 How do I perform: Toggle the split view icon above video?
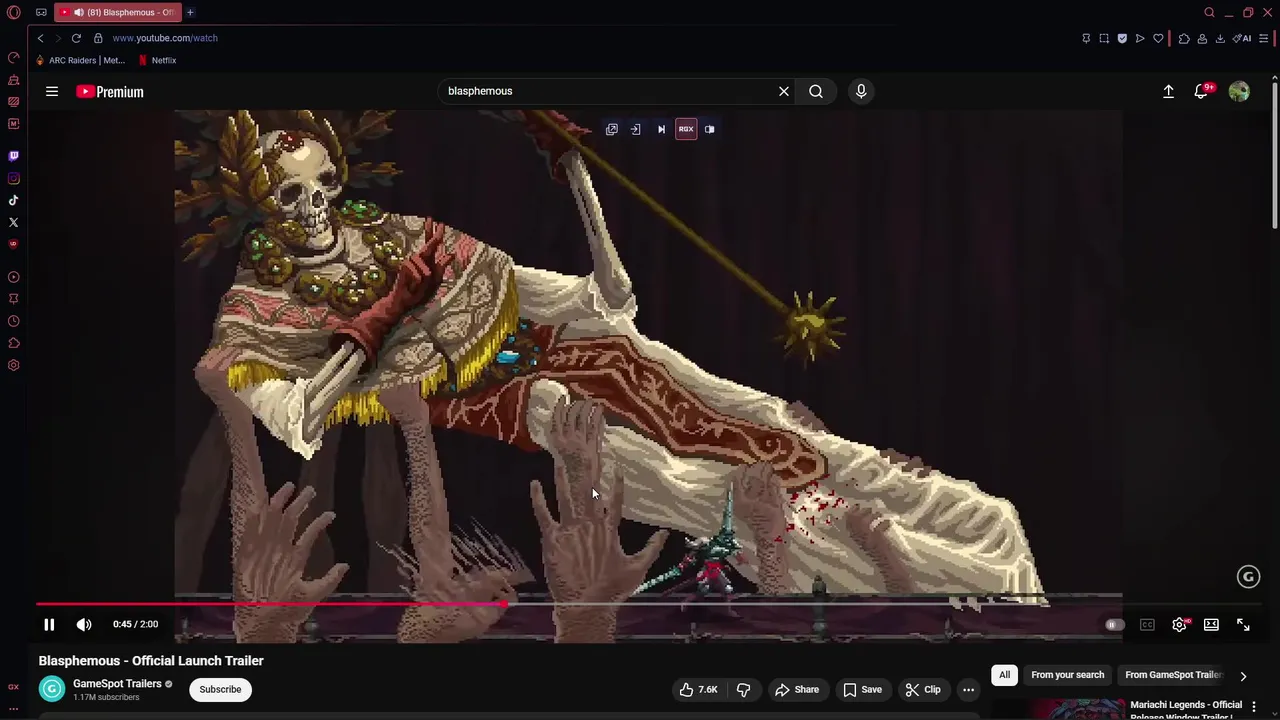click(709, 129)
